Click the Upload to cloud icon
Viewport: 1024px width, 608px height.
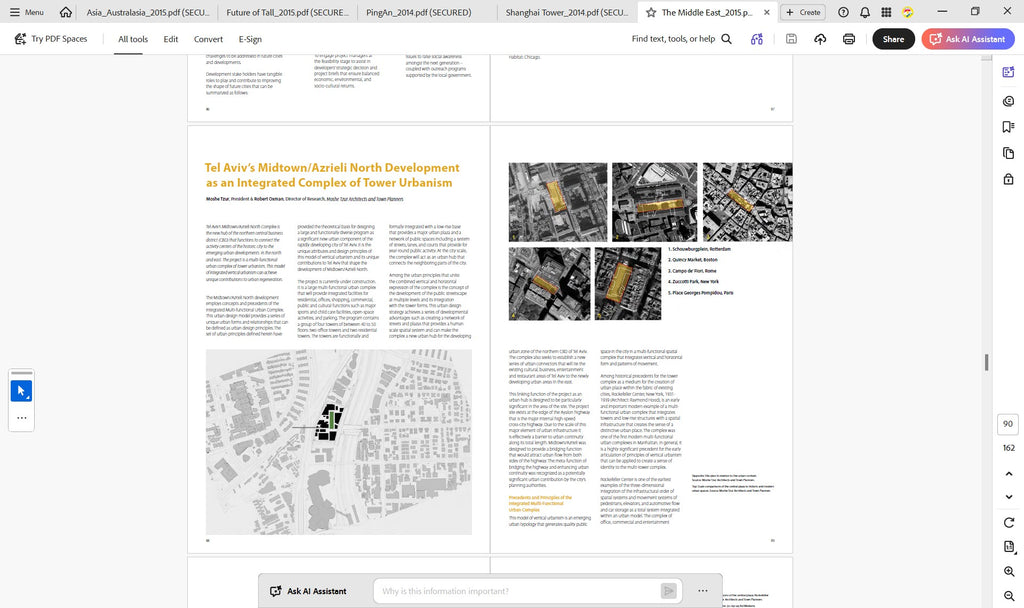click(x=820, y=39)
